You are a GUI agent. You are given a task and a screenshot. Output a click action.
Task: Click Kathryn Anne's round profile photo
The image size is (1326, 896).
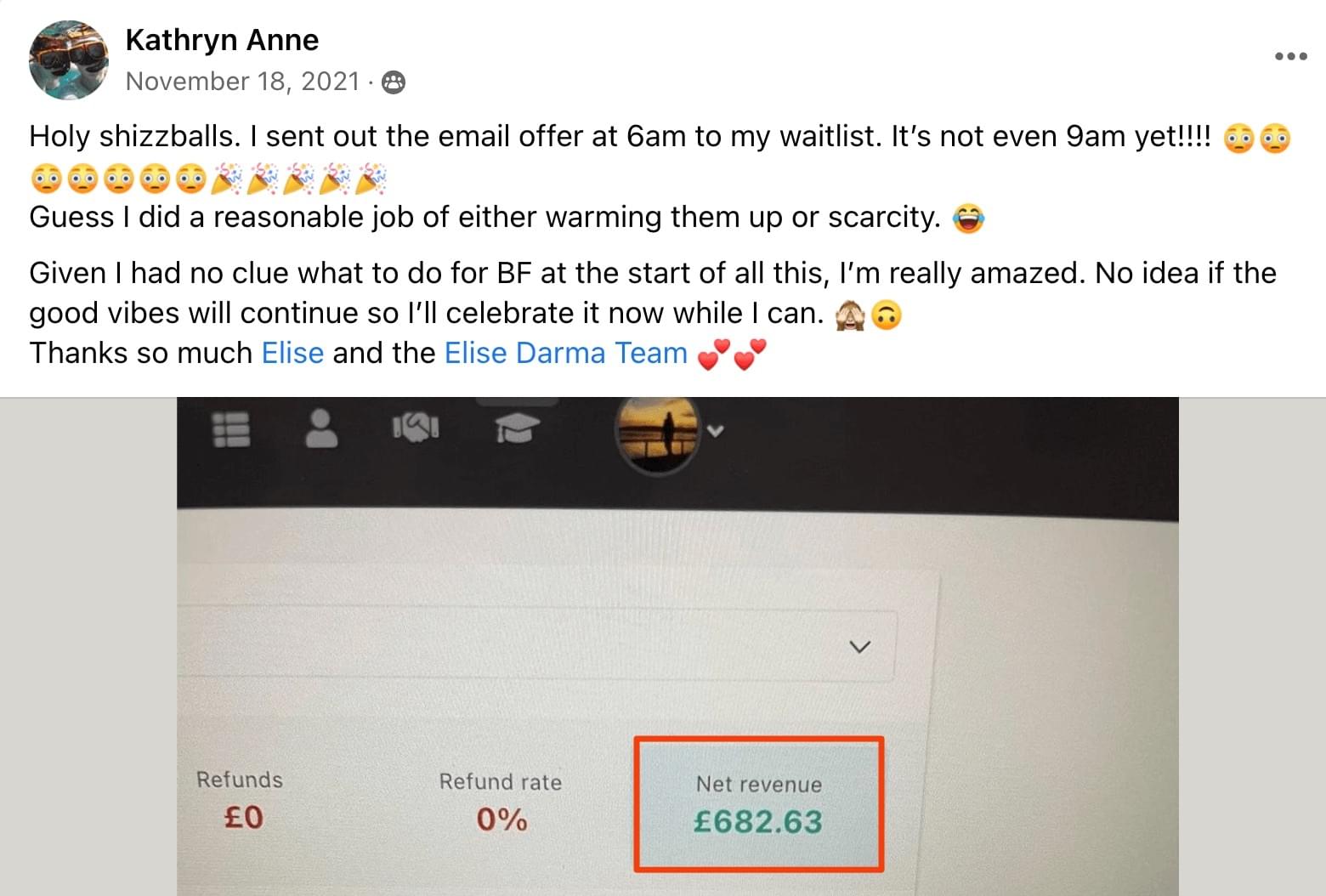click(x=69, y=60)
